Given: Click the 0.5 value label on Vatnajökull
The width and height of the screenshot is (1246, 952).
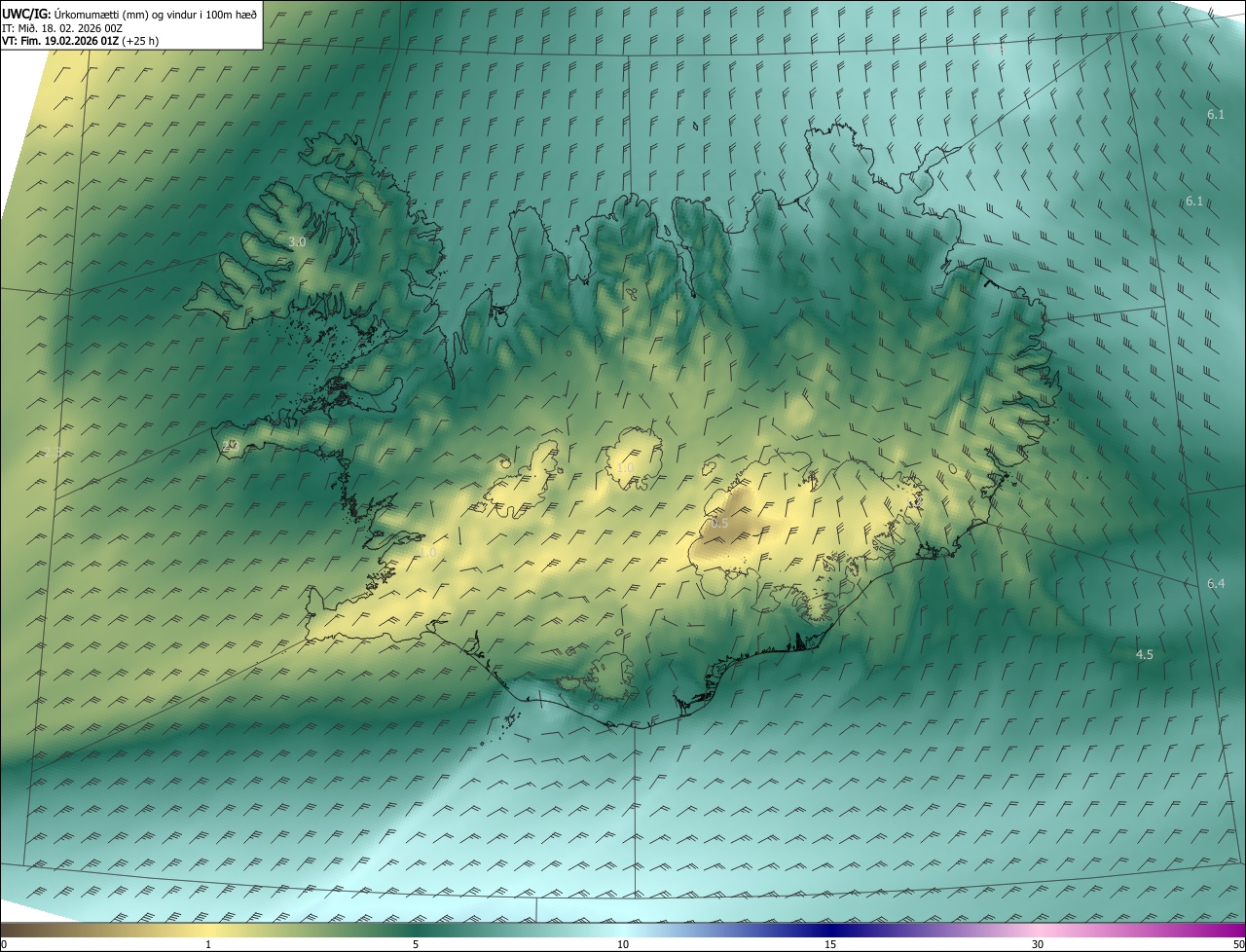Looking at the screenshot, I should tap(719, 524).
